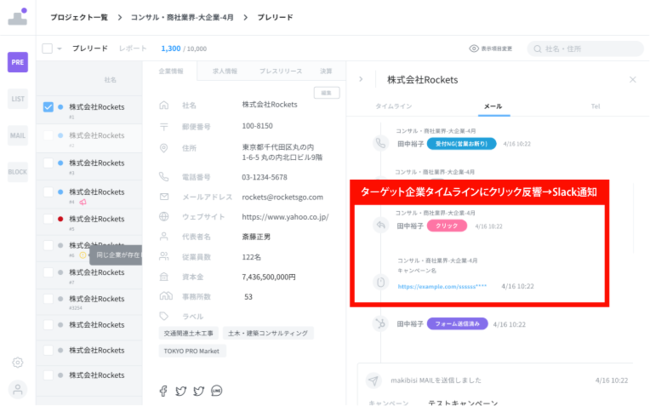
Task: Open the LIST sidebar section
Action: point(17,99)
